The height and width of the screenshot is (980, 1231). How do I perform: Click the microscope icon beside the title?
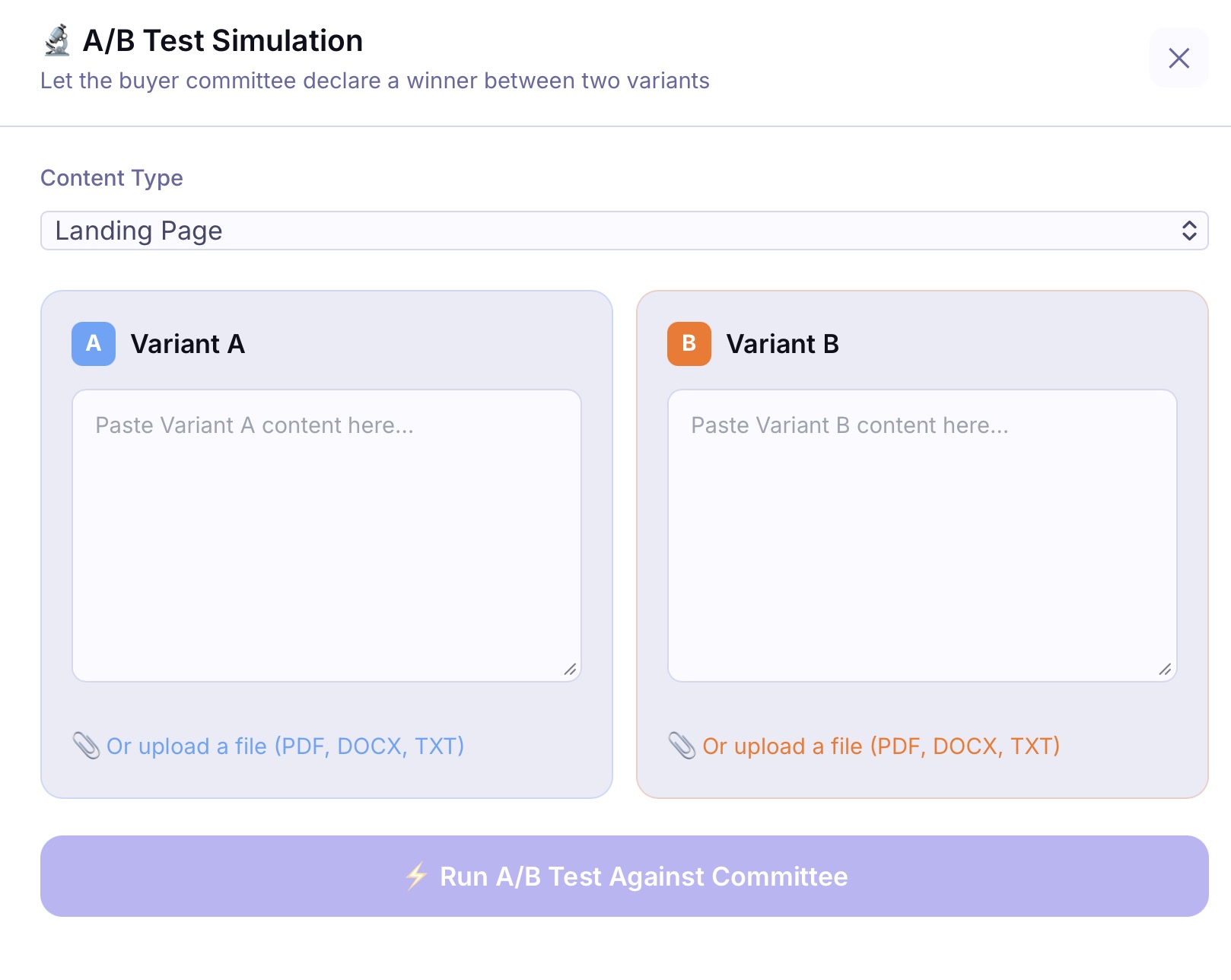57,41
